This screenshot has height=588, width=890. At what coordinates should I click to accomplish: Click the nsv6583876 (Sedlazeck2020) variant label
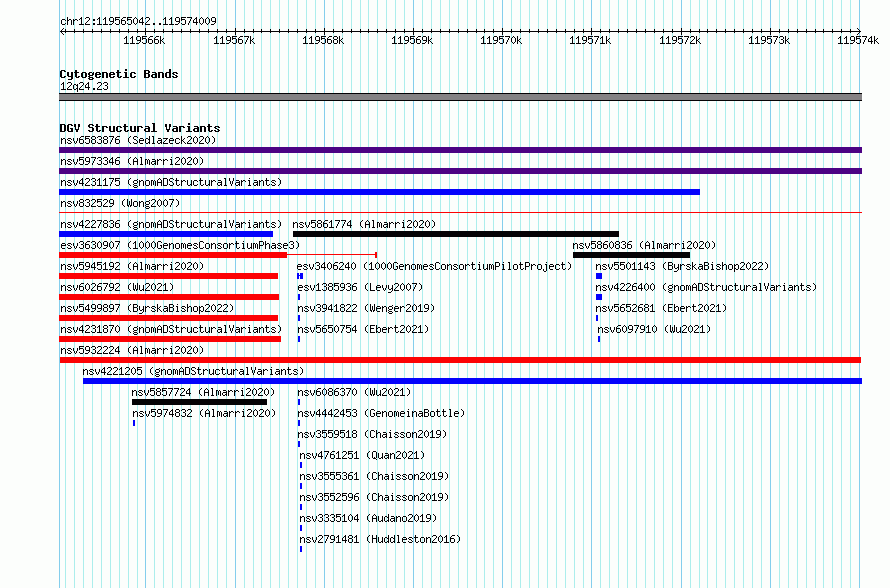(138, 140)
